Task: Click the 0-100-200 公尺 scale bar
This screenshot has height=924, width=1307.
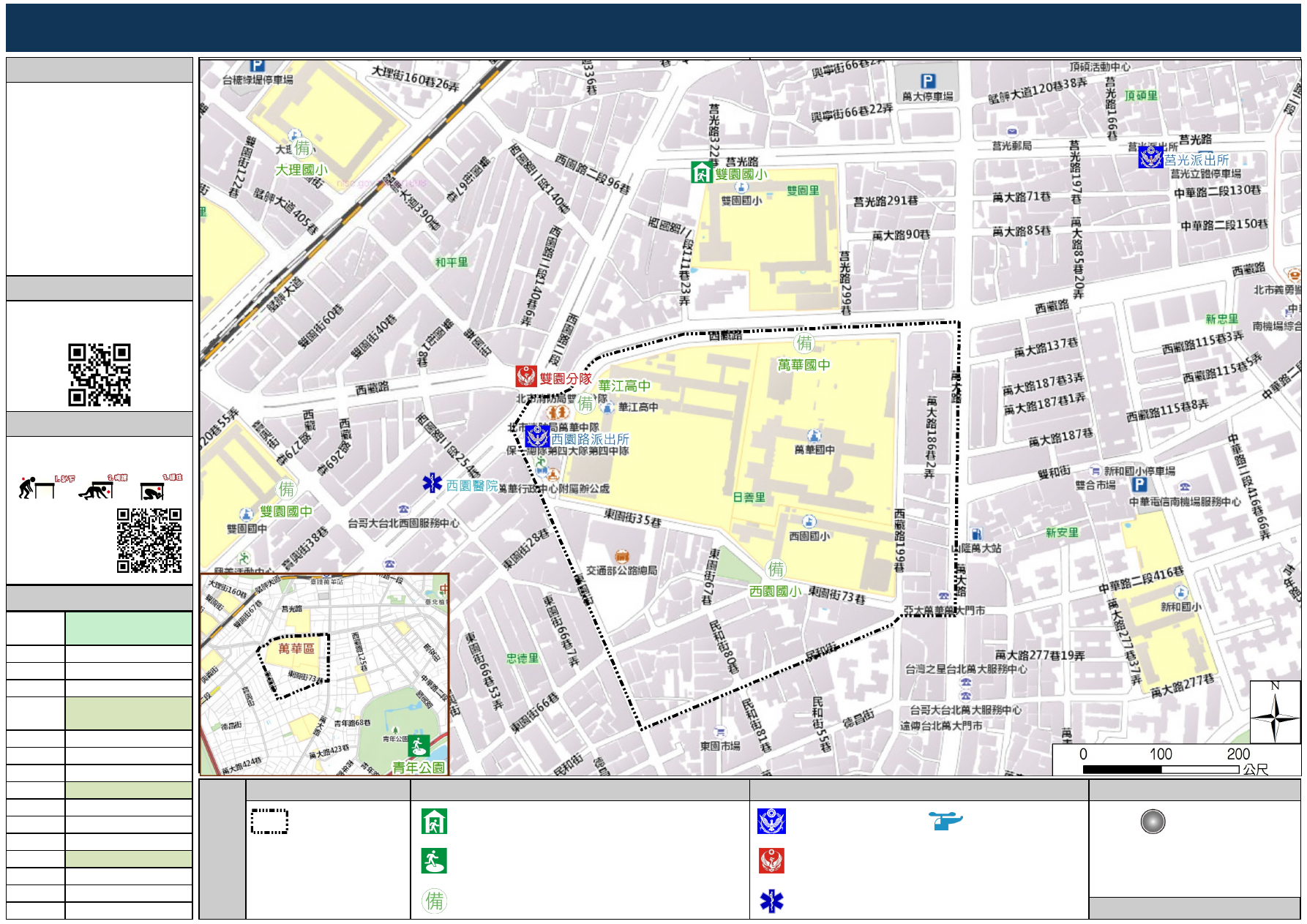Action: (1177, 761)
